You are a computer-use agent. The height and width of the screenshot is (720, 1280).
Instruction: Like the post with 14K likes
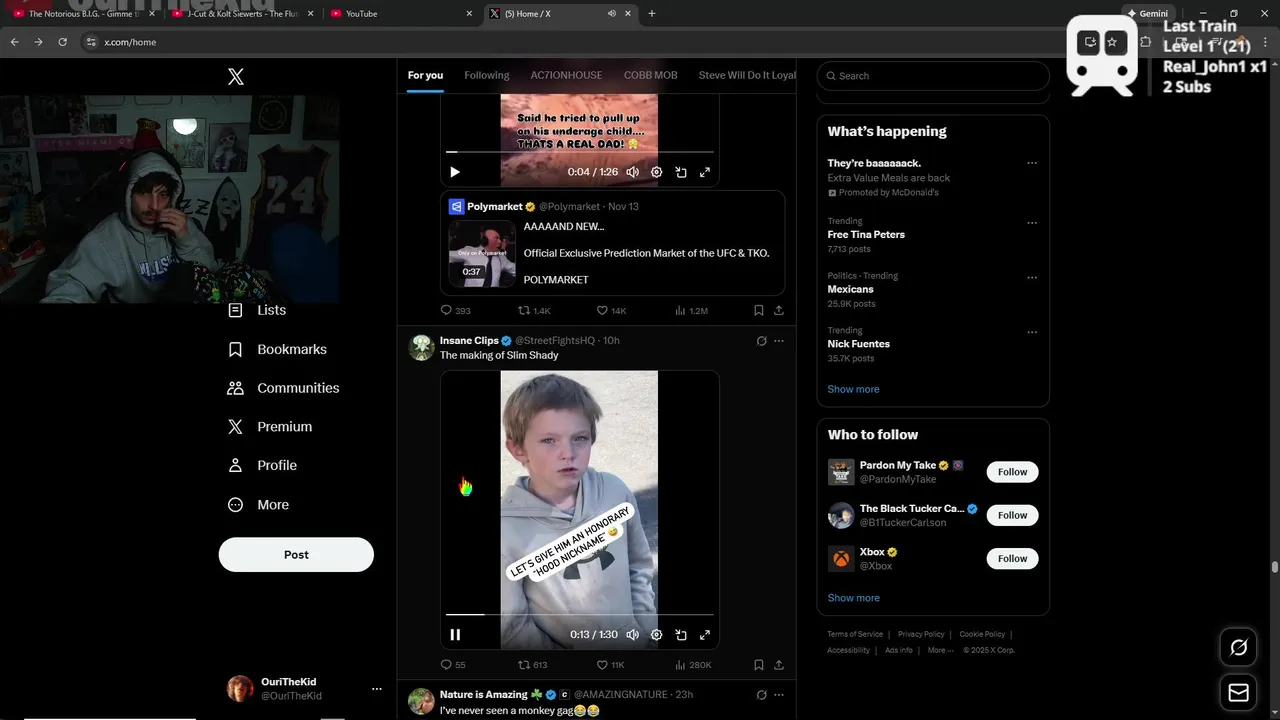611,311
